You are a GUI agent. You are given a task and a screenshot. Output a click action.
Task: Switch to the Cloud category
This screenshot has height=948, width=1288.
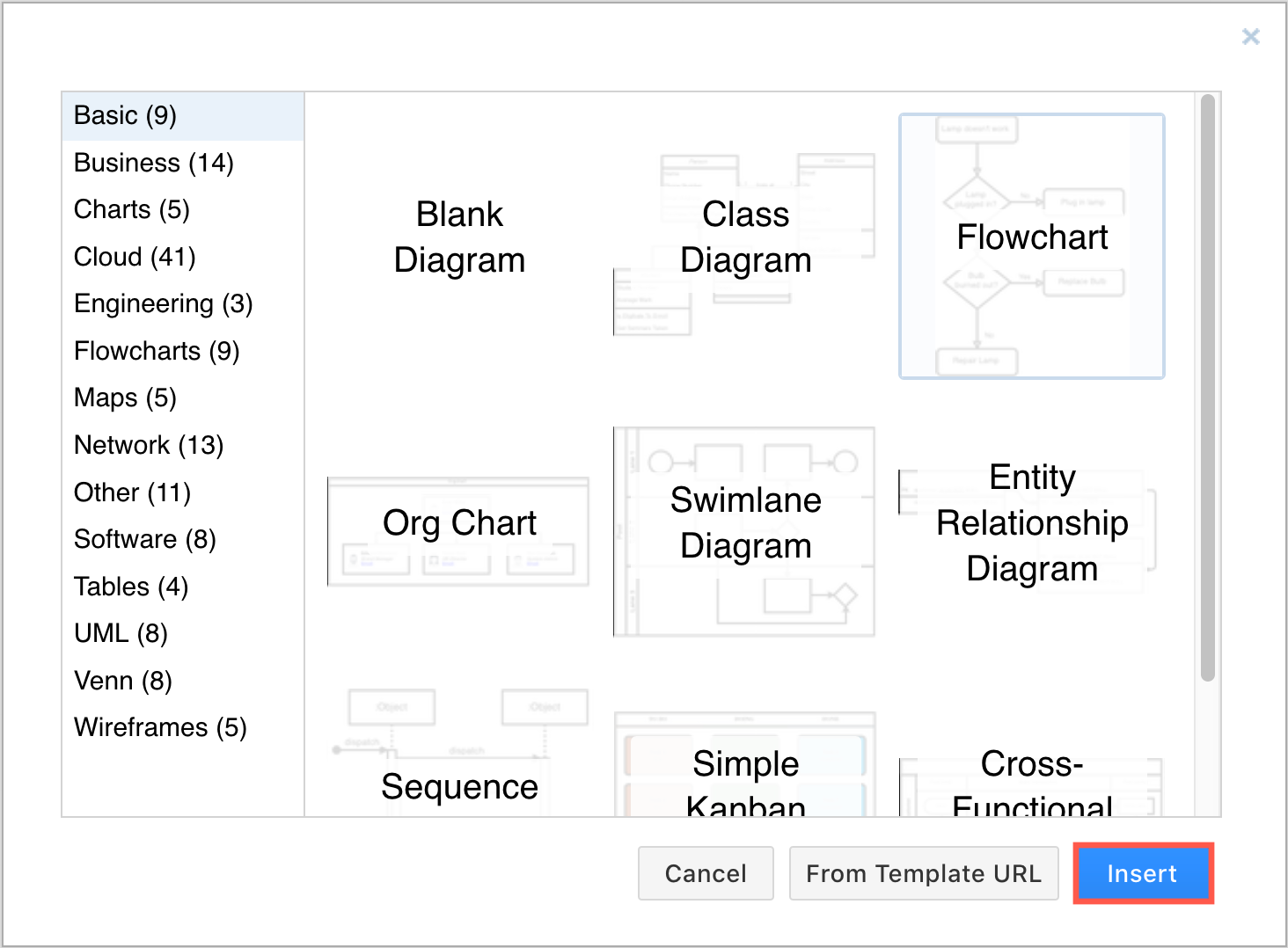coord(134,257)
